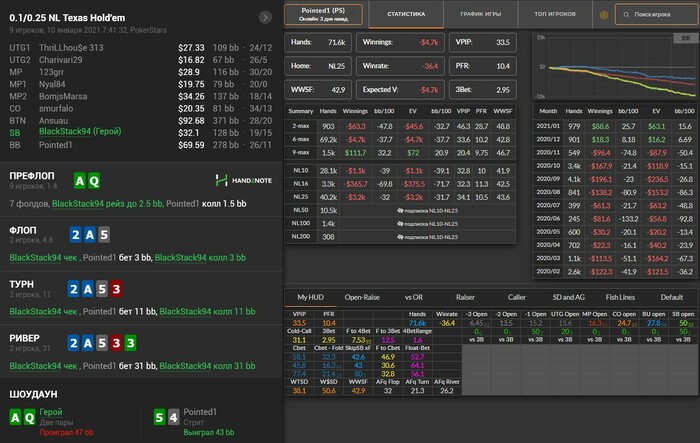Click the winnings graph thumbnail
Viewport: 700px width, 443px height.
click(x=616, y=66)
